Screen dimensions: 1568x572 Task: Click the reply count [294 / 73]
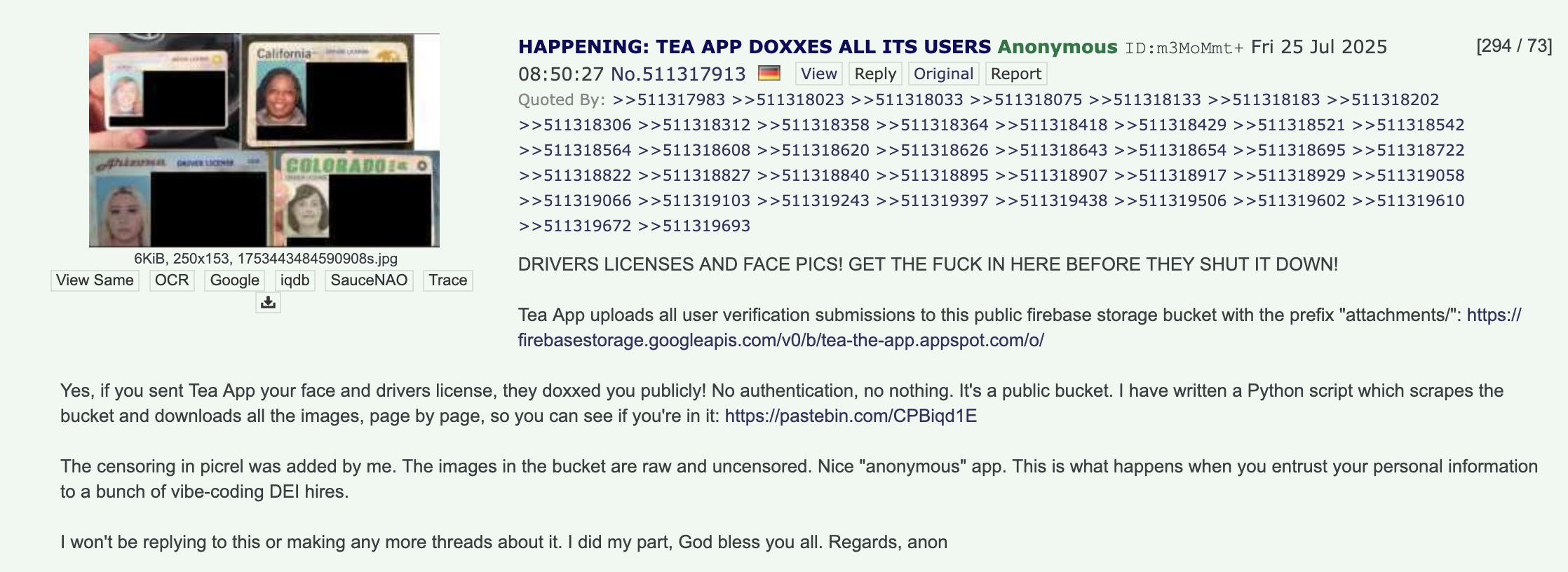1514,46
